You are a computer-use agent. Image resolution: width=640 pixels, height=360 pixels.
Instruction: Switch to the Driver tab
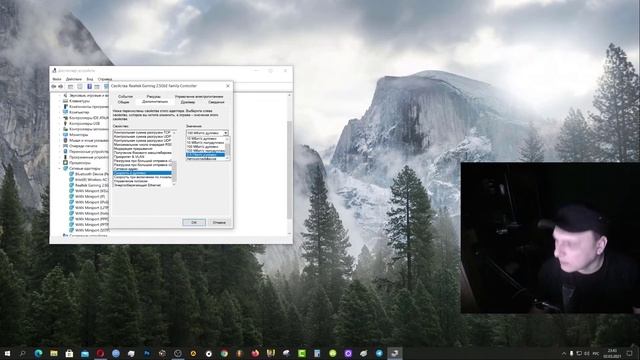coord(188,102)
